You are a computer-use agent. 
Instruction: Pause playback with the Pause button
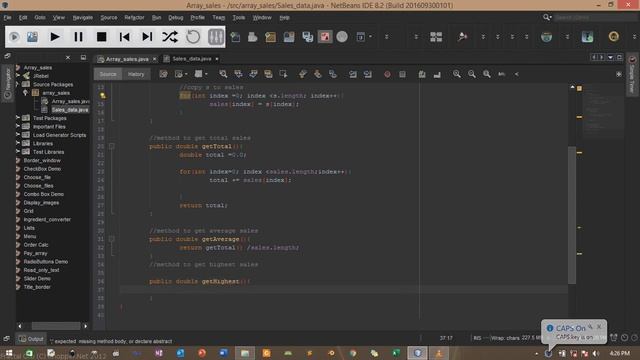pyautogui.click(x=78, y=37)
